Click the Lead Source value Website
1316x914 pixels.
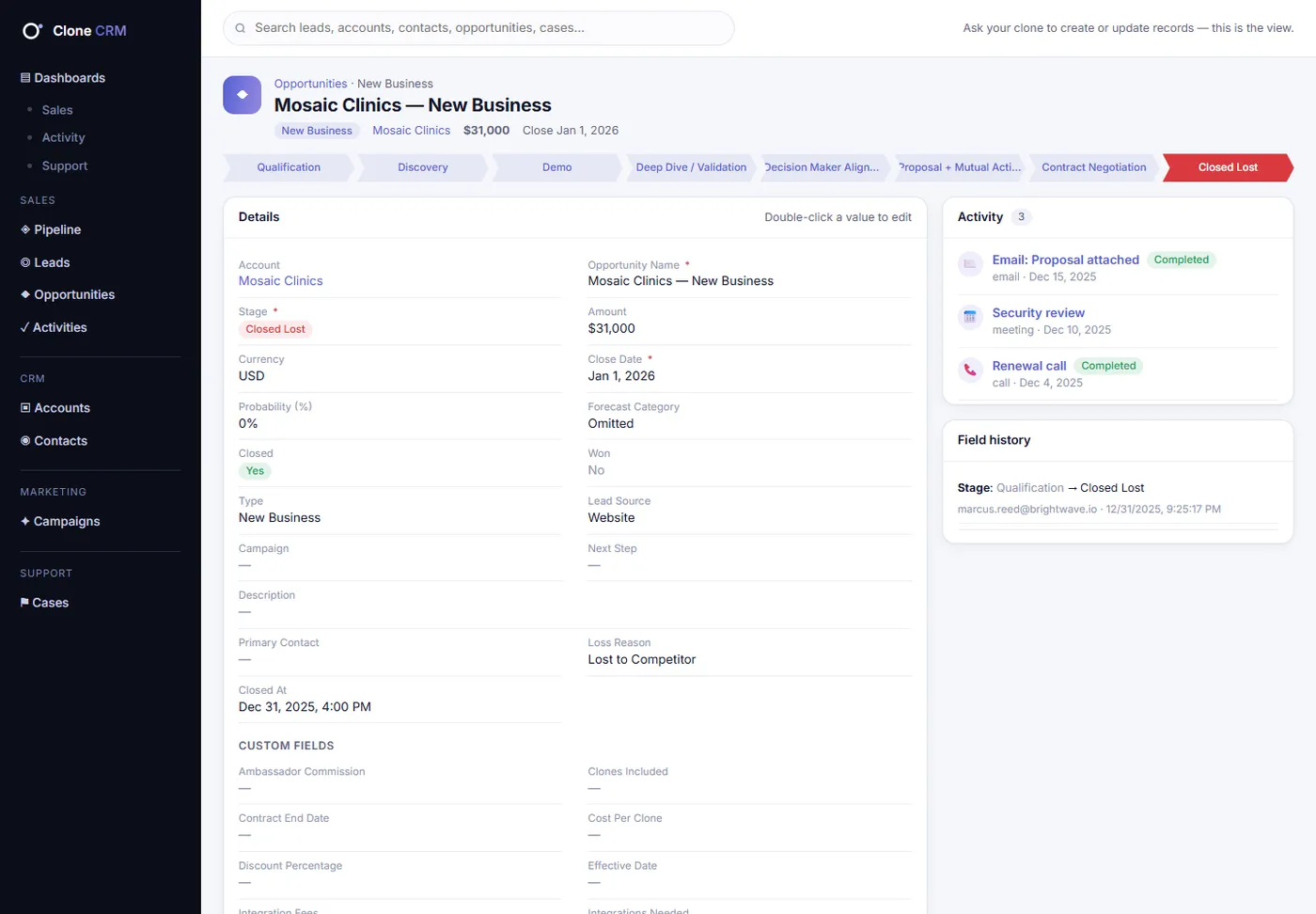[611, 518]
